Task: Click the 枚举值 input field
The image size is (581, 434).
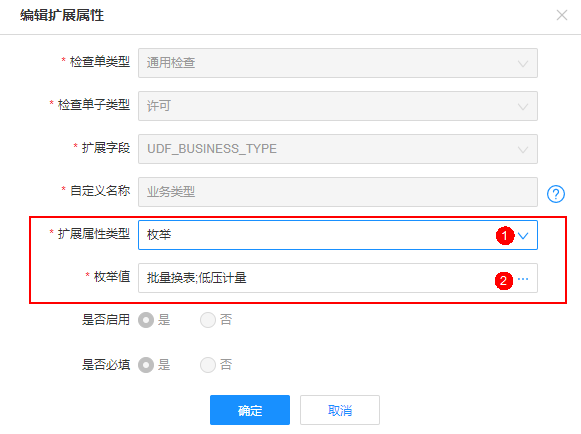Action: point(338,278)
